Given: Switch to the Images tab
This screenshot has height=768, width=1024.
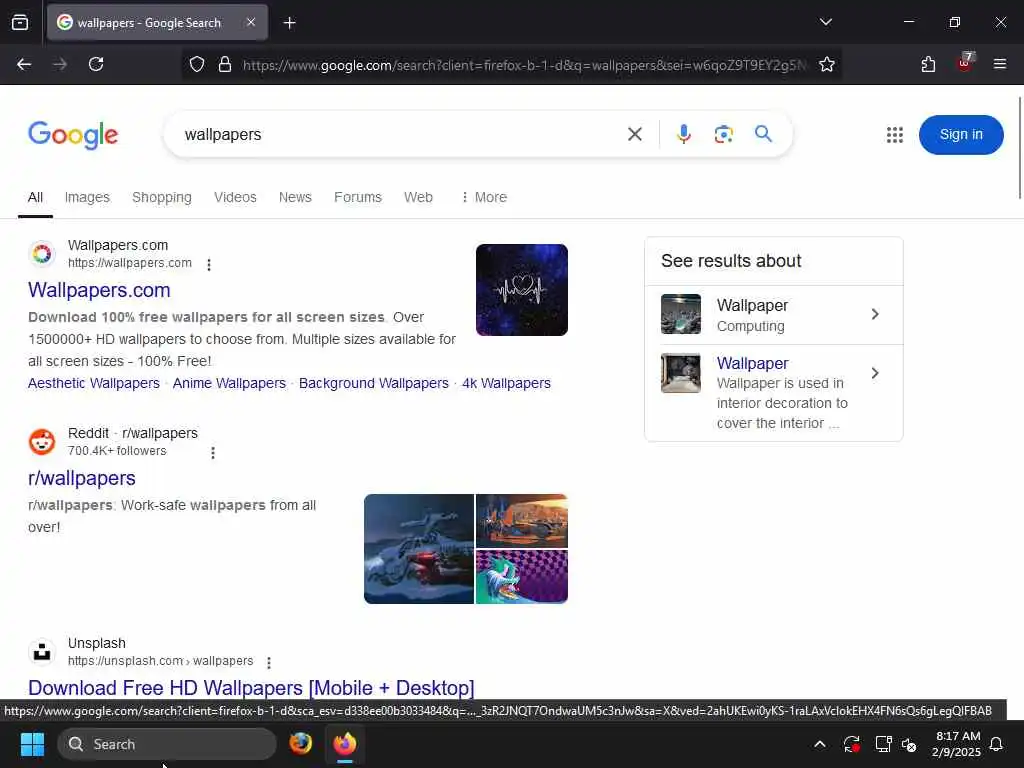Looking at the screenshot, I should (87, 197).
